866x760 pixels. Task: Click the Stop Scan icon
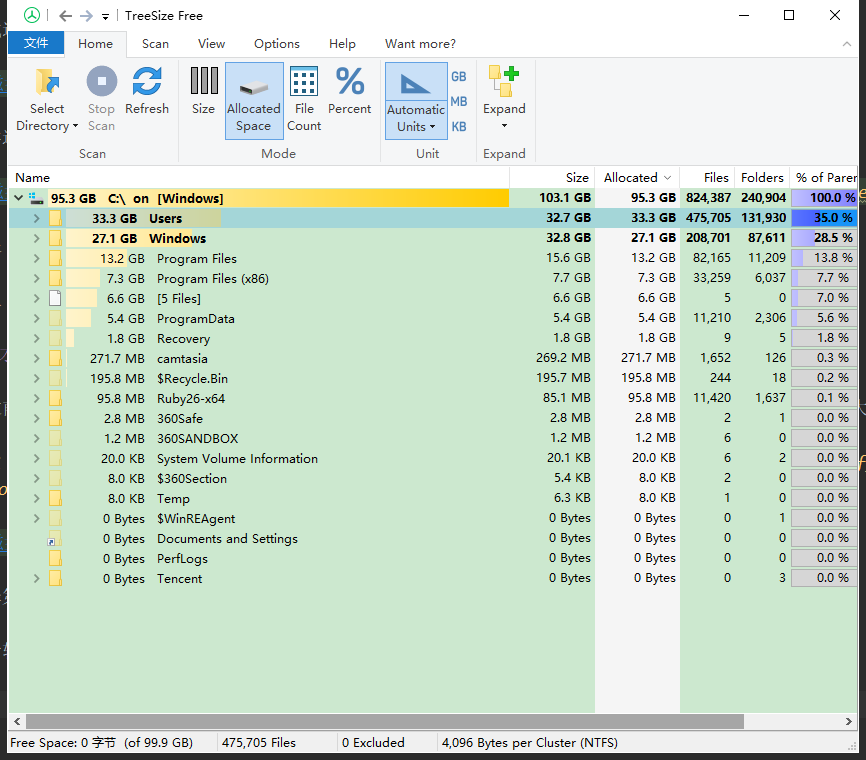101,82
